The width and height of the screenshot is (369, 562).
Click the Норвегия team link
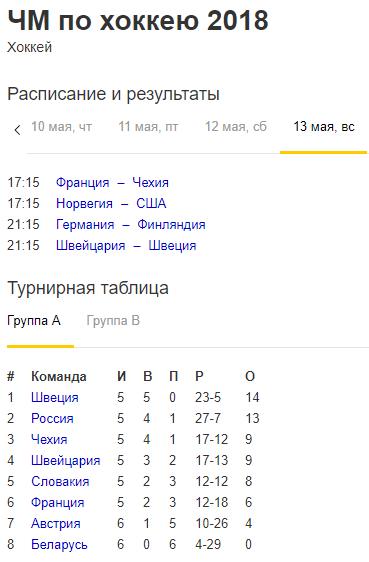click(x=85, y=204)
